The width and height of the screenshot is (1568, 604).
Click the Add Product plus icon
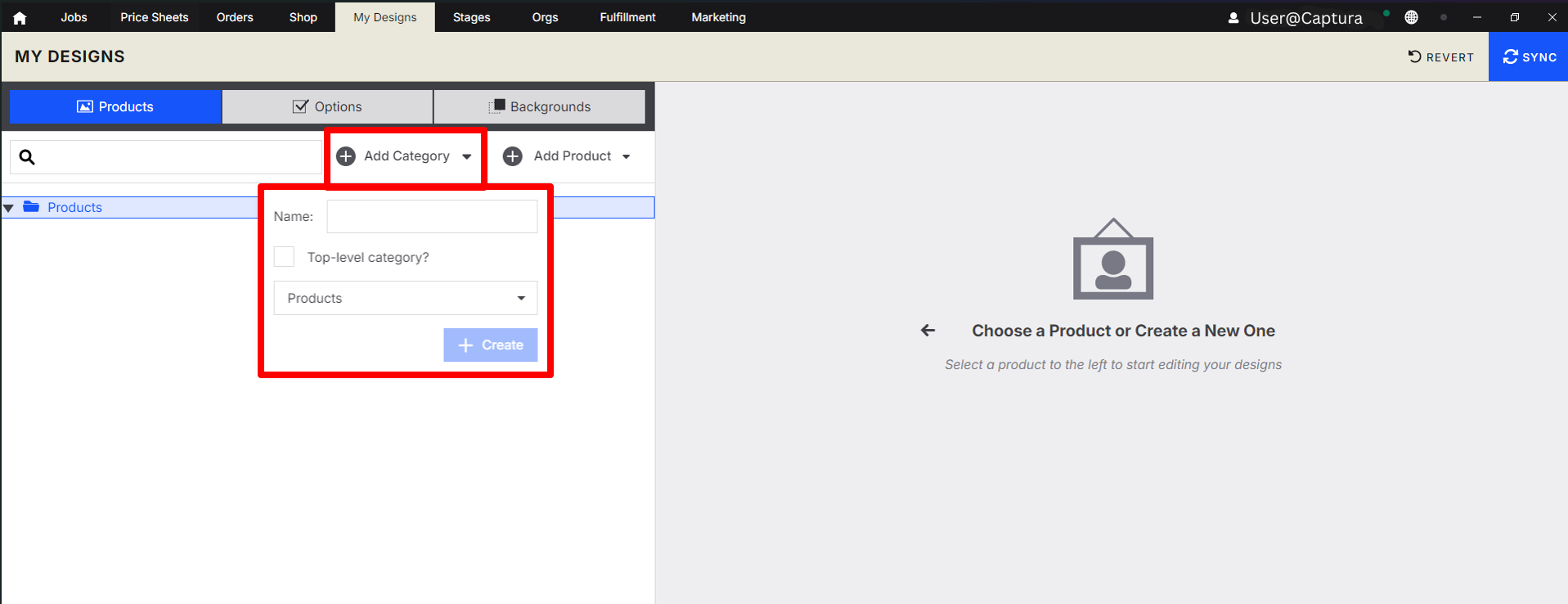tap(513, 156)
